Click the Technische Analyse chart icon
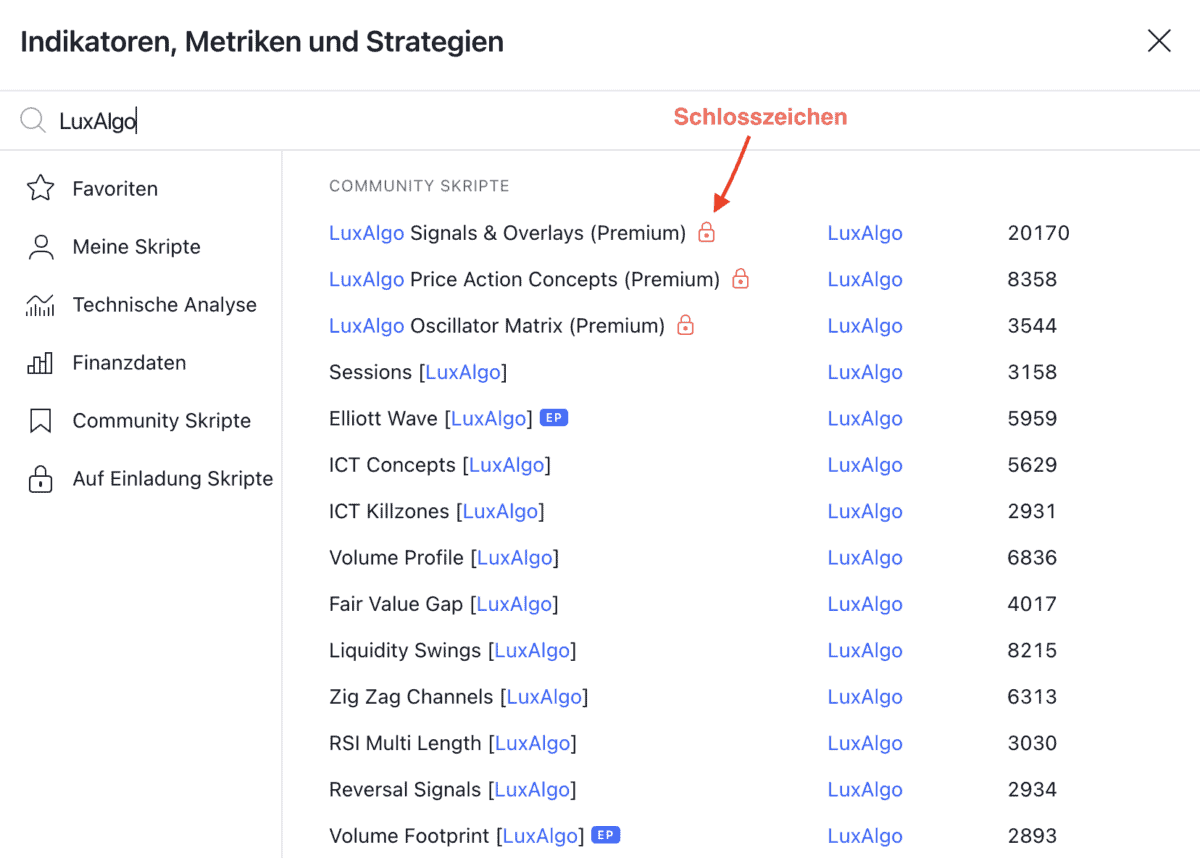The height and width of the screenshot is (858, 1200). tap(40, 304)
